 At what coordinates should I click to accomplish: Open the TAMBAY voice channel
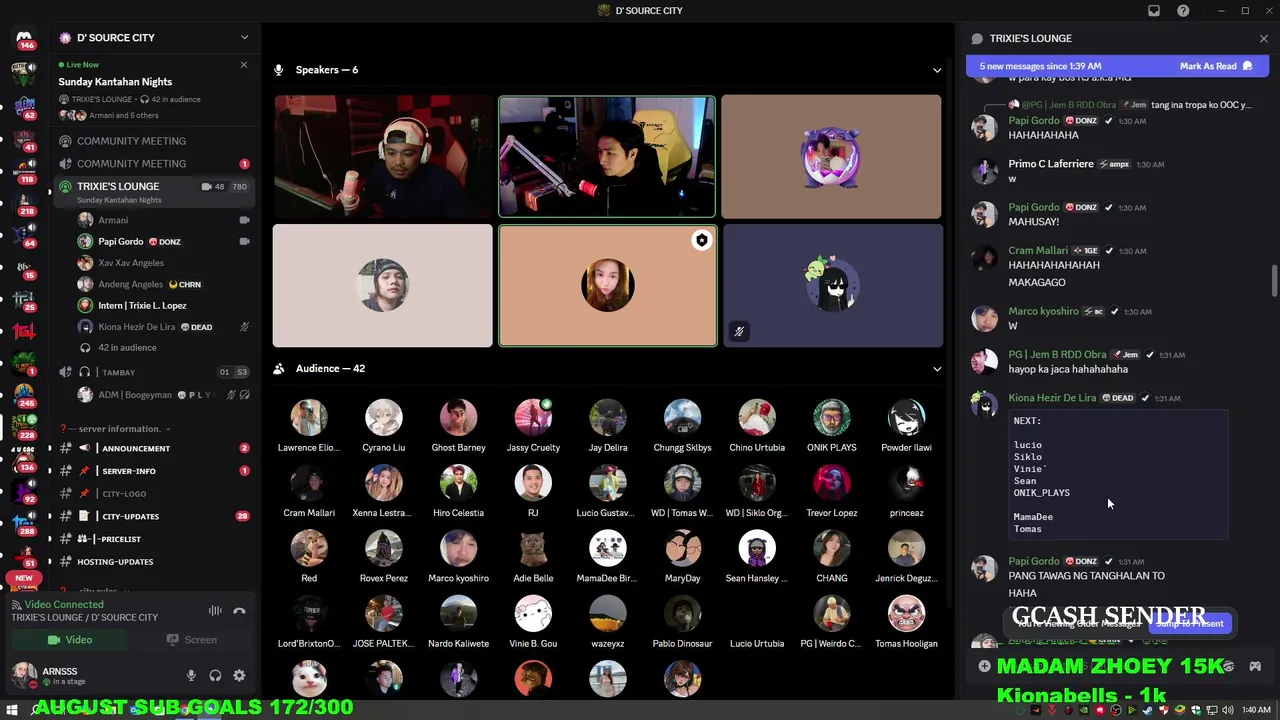pos(118,372)
